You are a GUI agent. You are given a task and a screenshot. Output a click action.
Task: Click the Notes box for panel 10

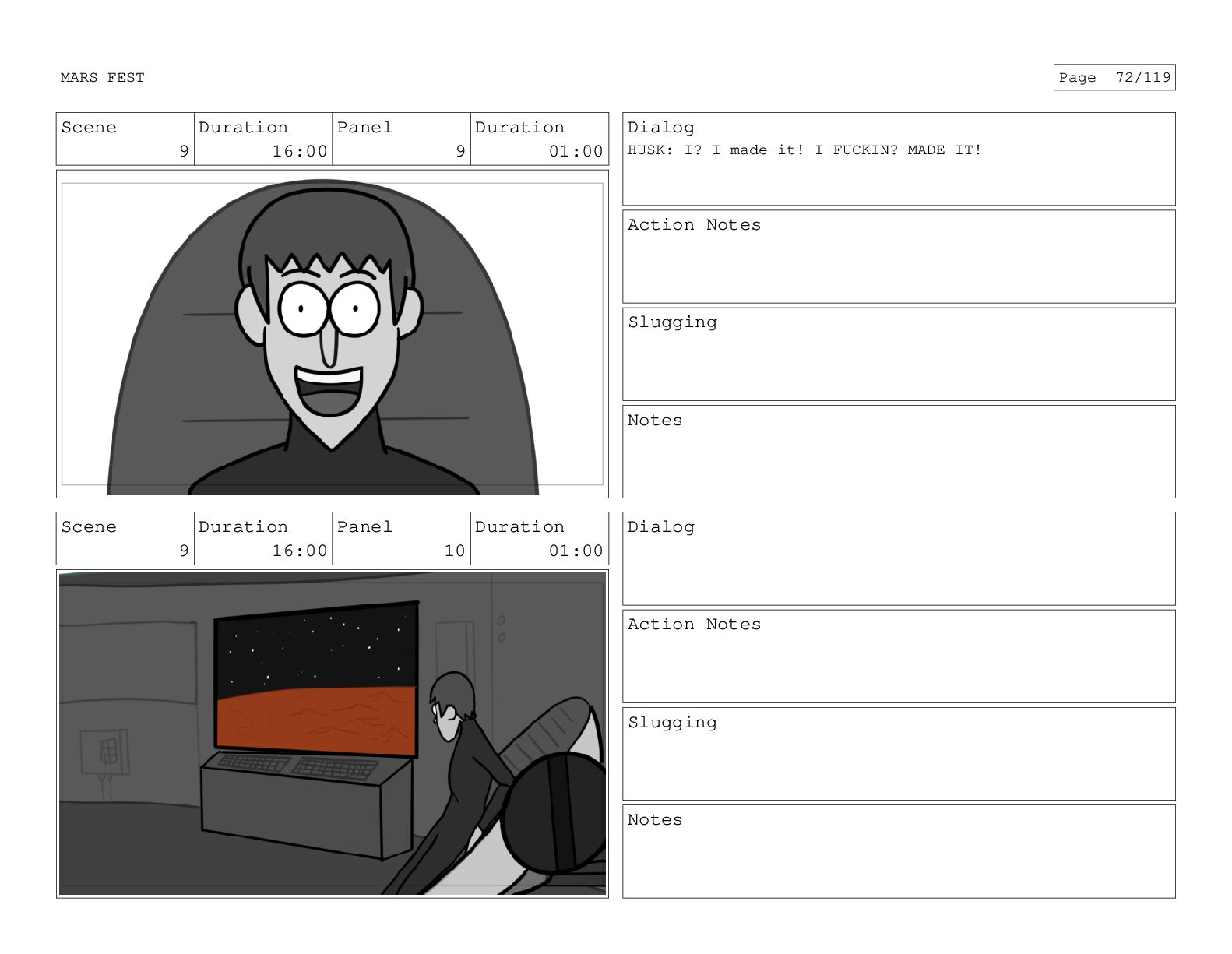pyautogui.click(x=899, y=851)
